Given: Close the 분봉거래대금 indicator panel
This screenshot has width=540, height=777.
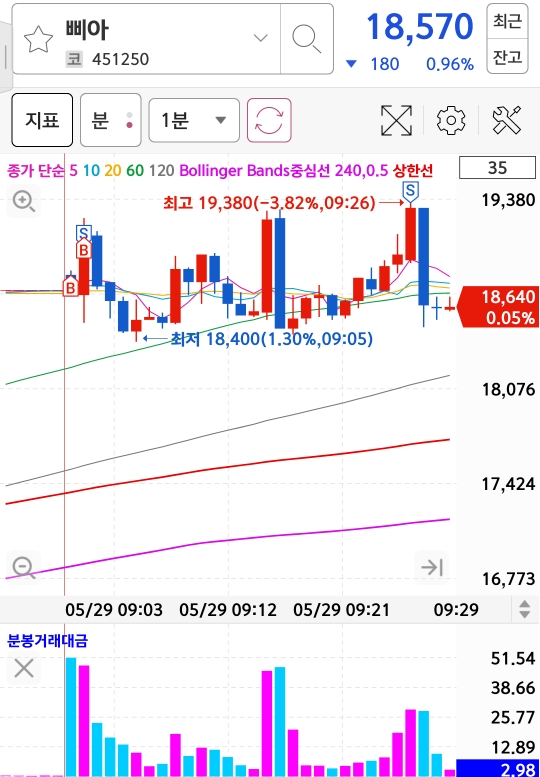Looking at the screenshot, I should (x=24, y=668).
